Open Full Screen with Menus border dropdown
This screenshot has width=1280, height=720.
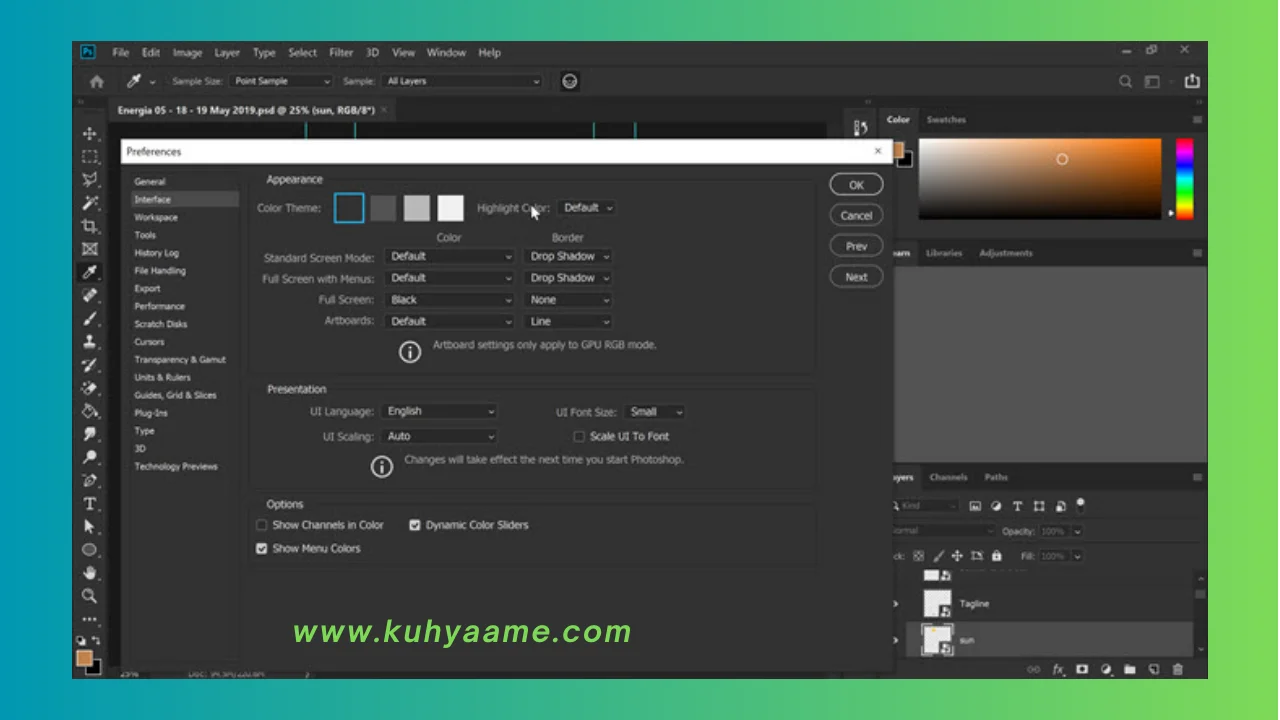(x=568, y=278)
